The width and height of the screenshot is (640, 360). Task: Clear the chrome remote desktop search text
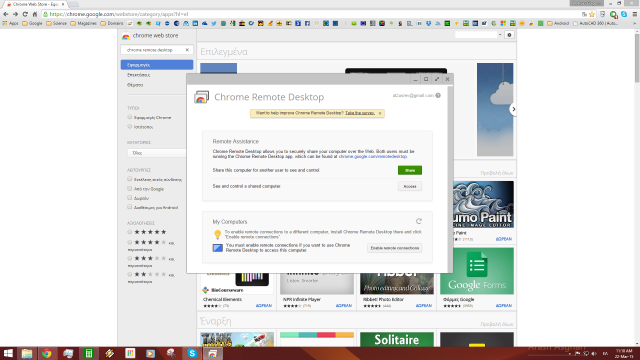[x=187, y=50]
